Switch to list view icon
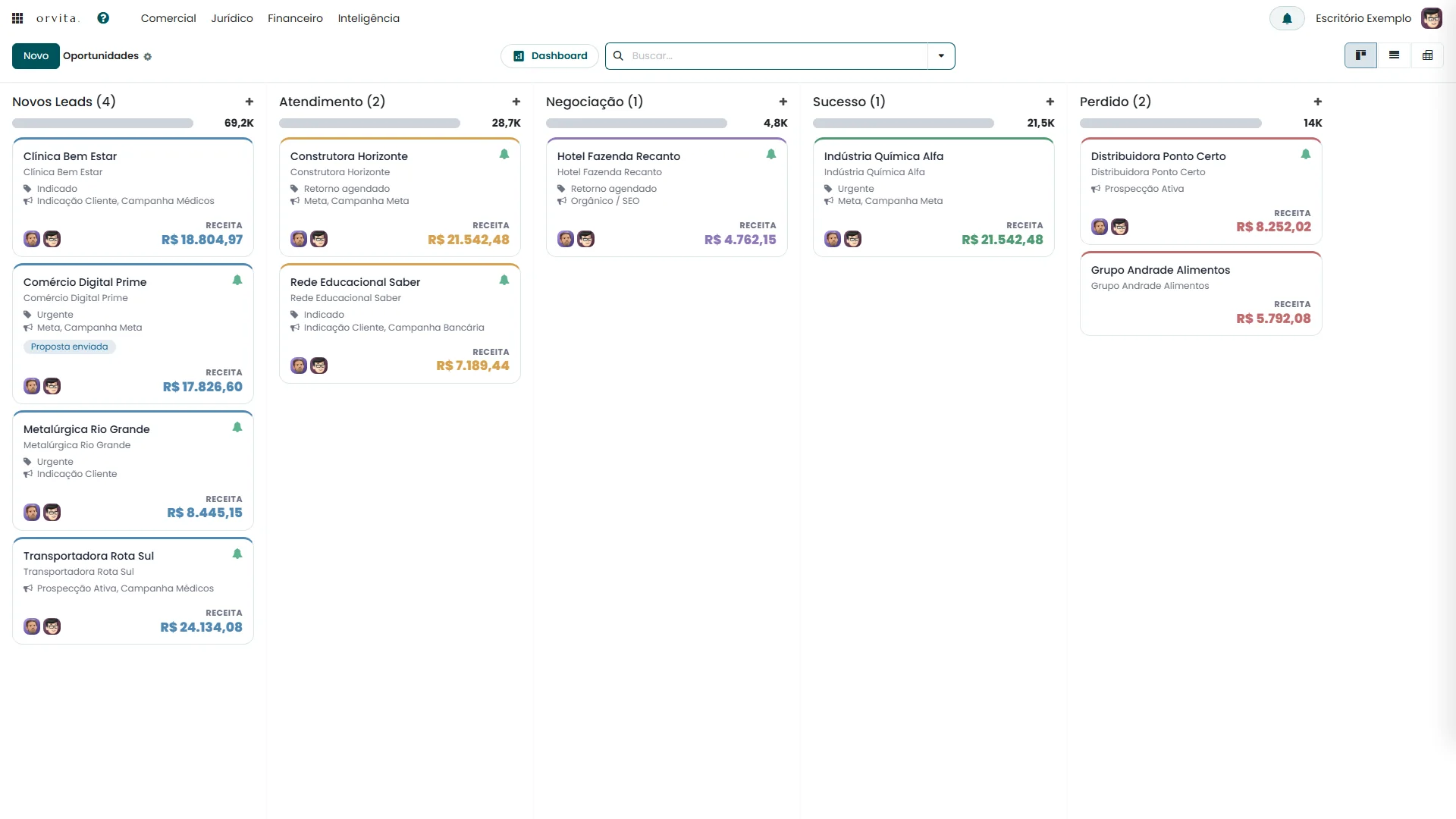1456x819 pixels. click(1394, 55)
